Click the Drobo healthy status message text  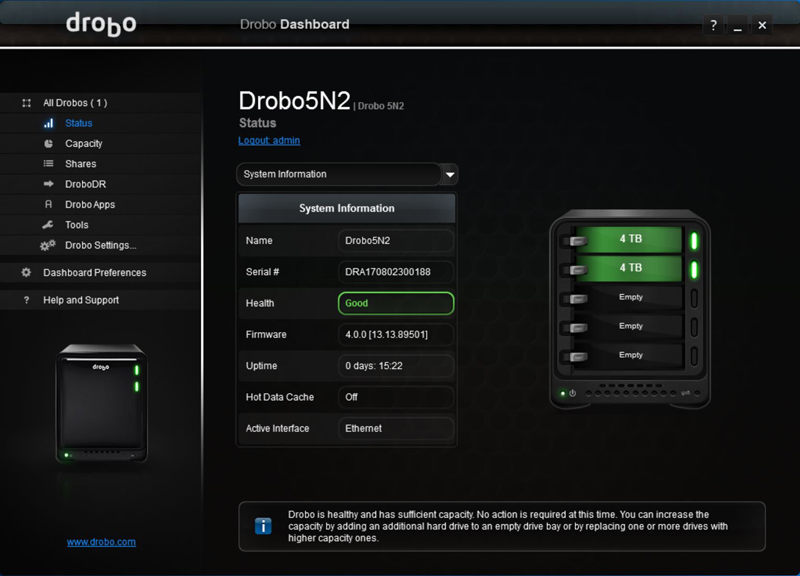point(508,526)
